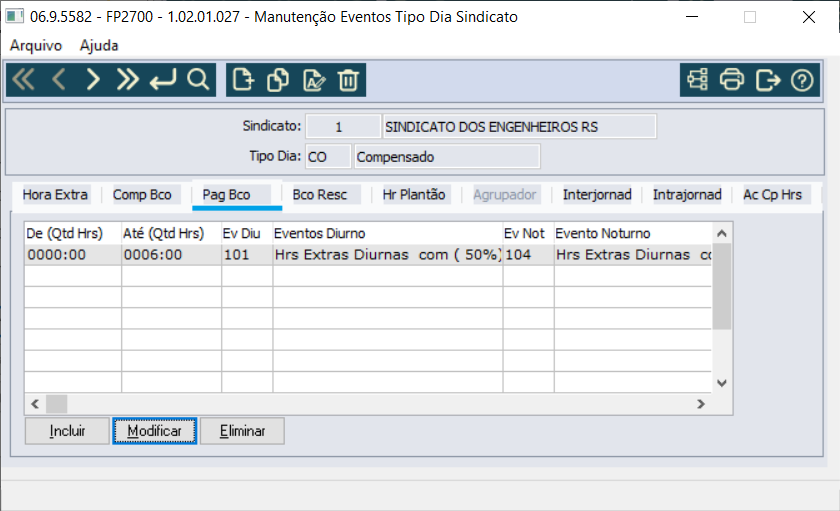Select the Pag Bco tab
840x511 pixels.
(x=237, y=194)
